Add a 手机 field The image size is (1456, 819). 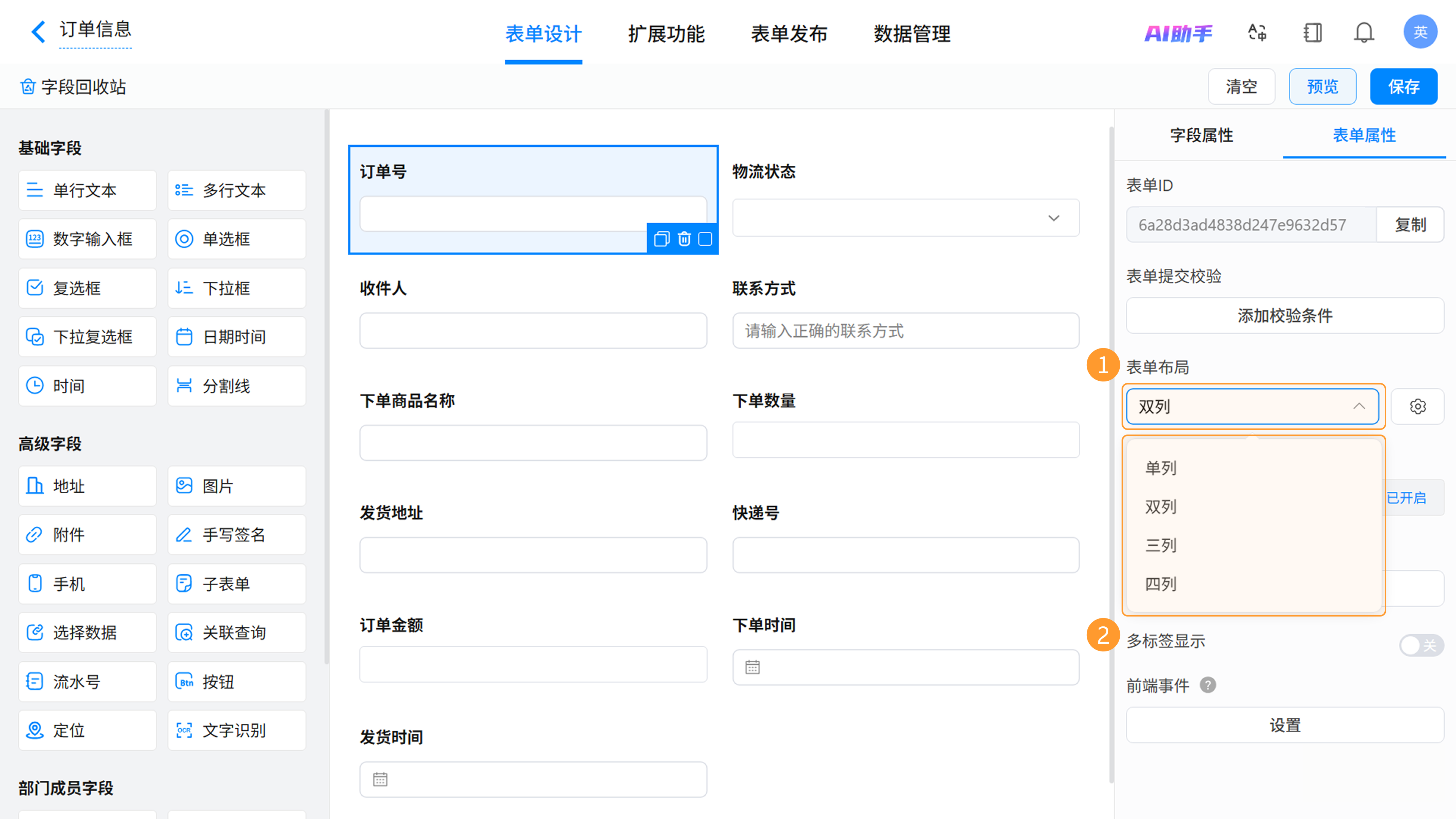tap(88, 584)
